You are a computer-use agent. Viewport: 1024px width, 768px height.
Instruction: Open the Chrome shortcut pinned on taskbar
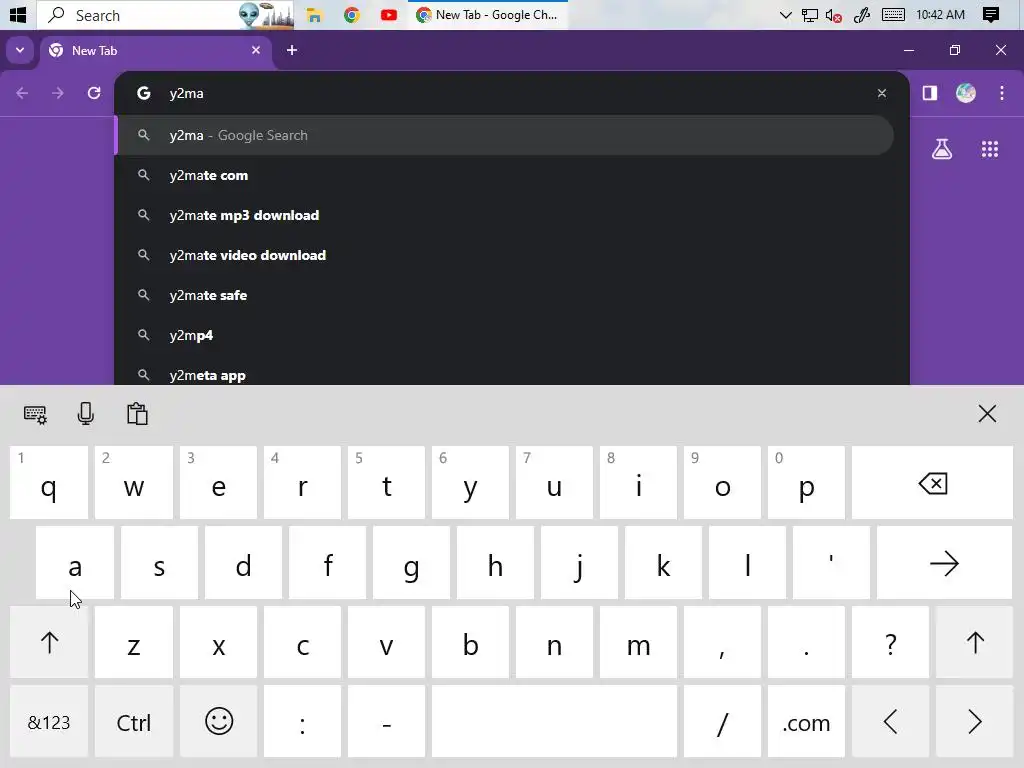click(x=352, y=15)
